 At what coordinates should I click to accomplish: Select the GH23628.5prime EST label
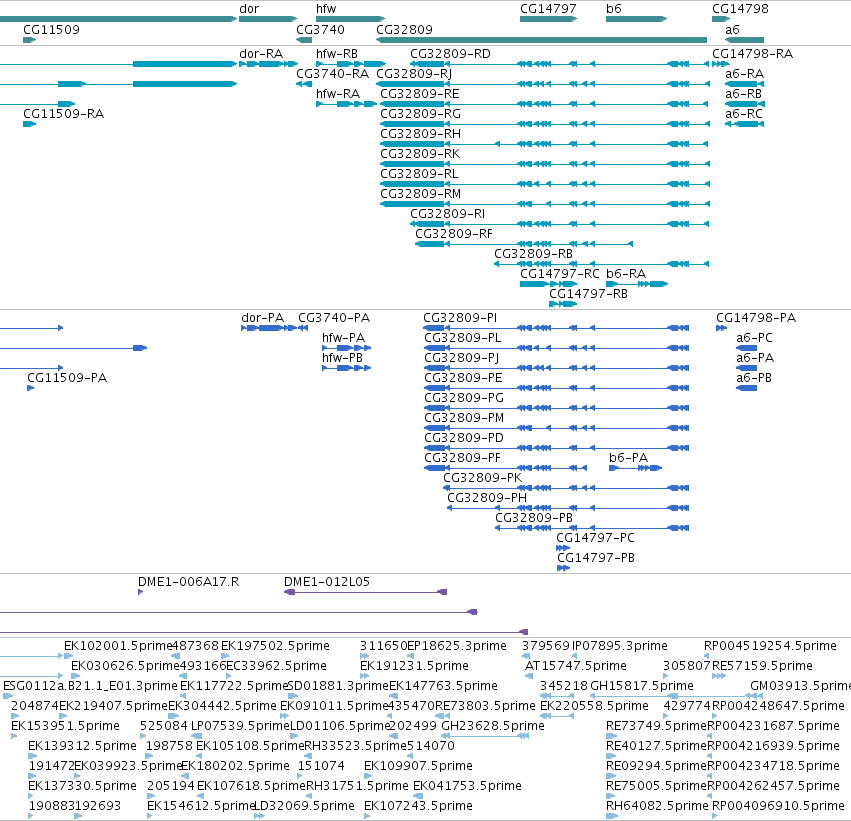(x=493, y=726)
